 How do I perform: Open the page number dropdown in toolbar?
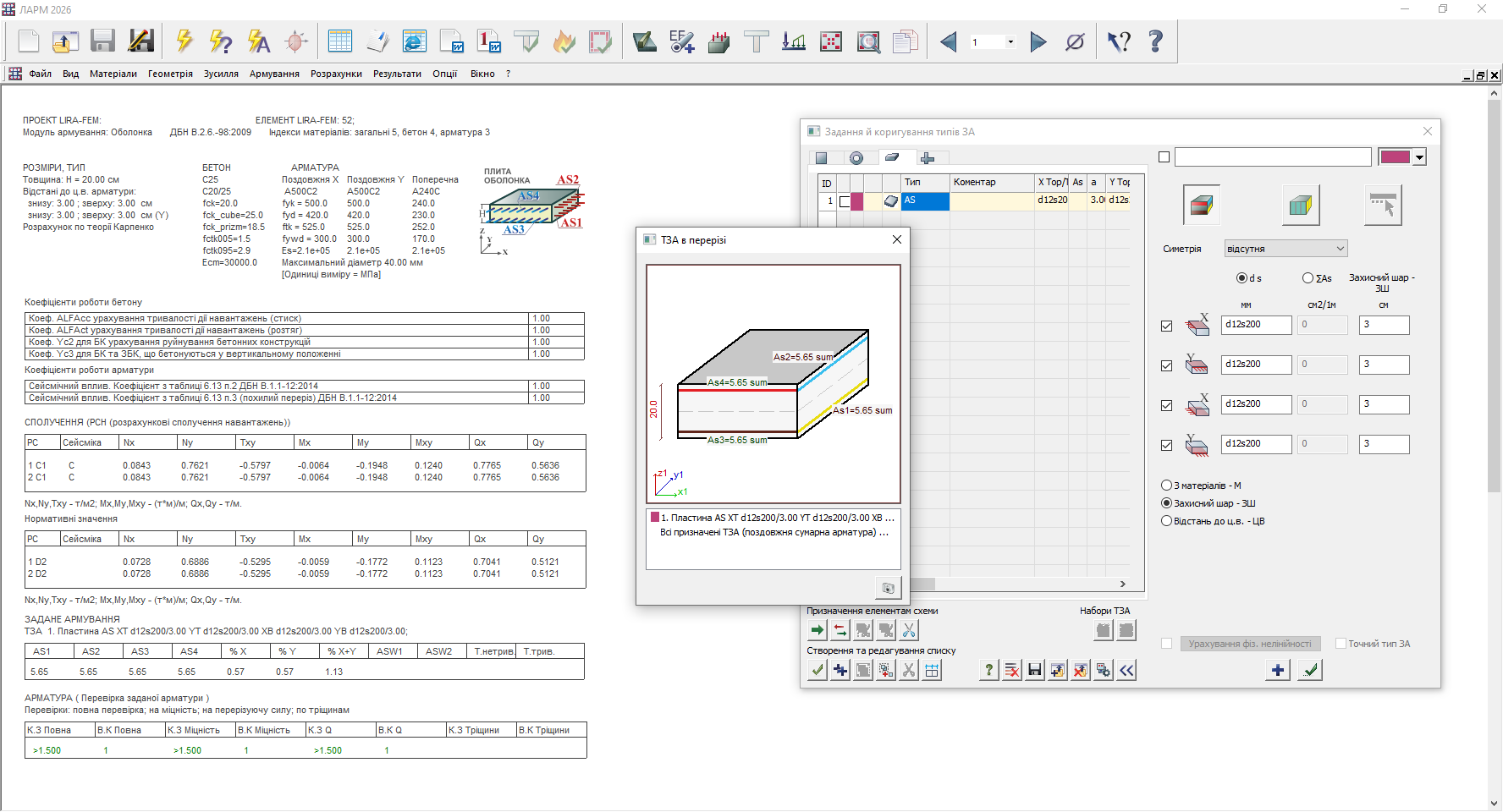pyautogui.click(x=1010, y=41)
